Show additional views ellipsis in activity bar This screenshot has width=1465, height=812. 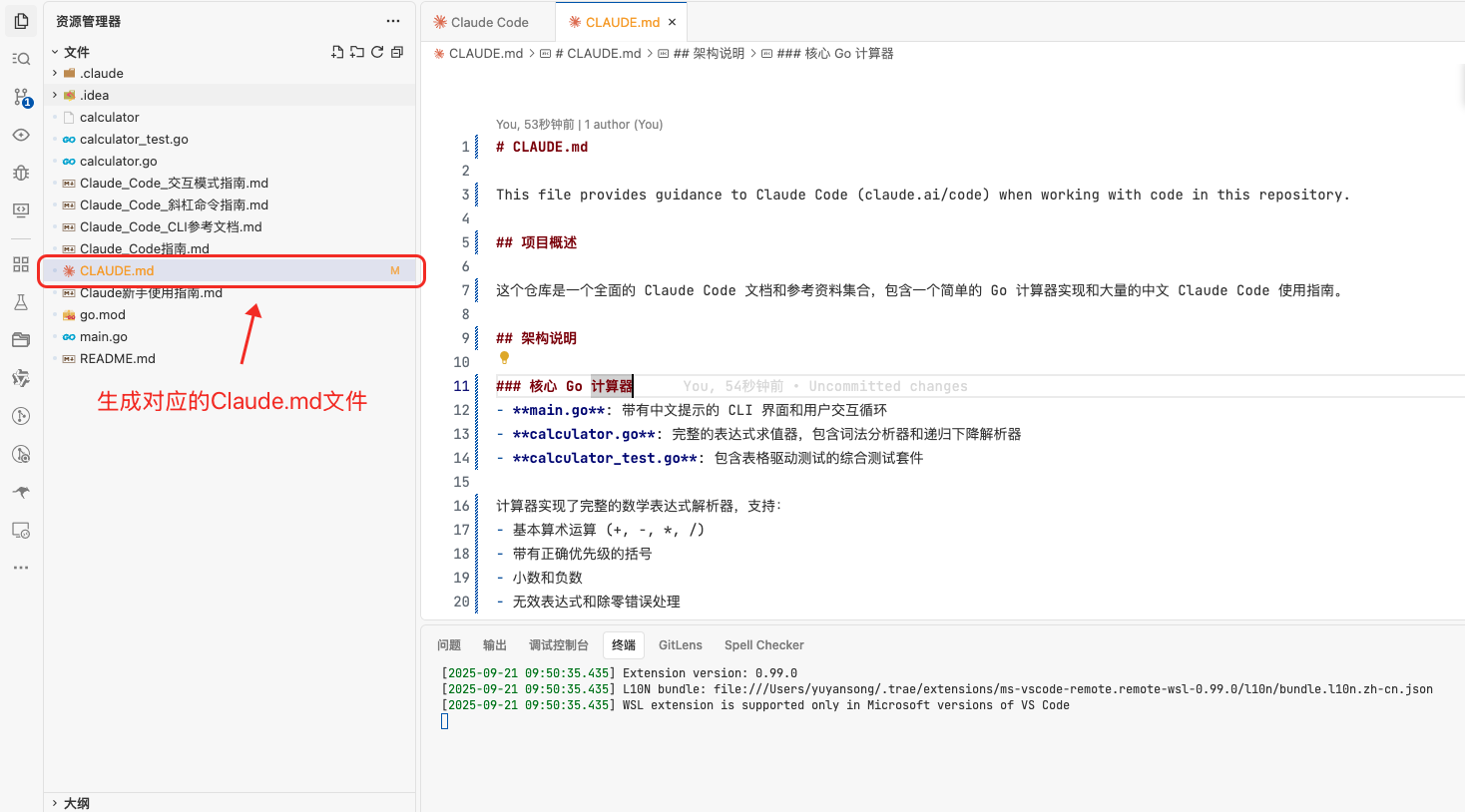(21, 568)
